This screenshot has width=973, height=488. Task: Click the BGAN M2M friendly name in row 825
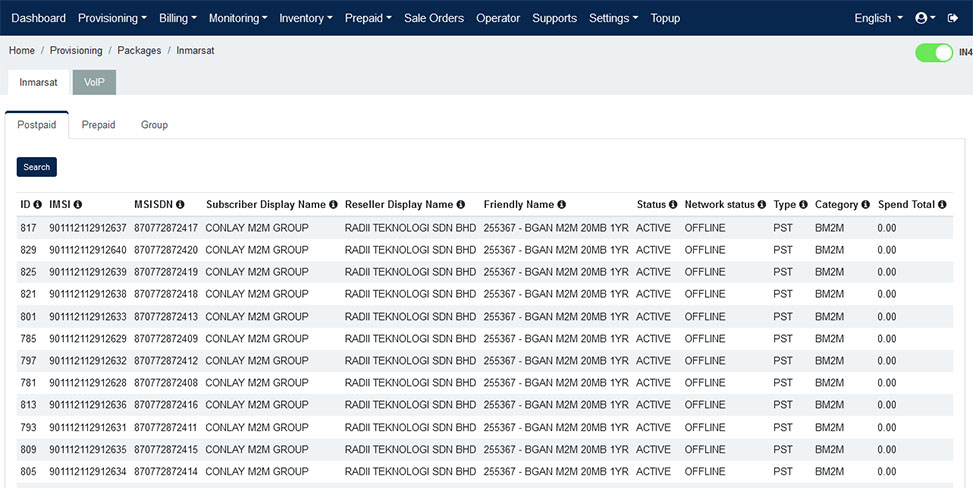556,272
